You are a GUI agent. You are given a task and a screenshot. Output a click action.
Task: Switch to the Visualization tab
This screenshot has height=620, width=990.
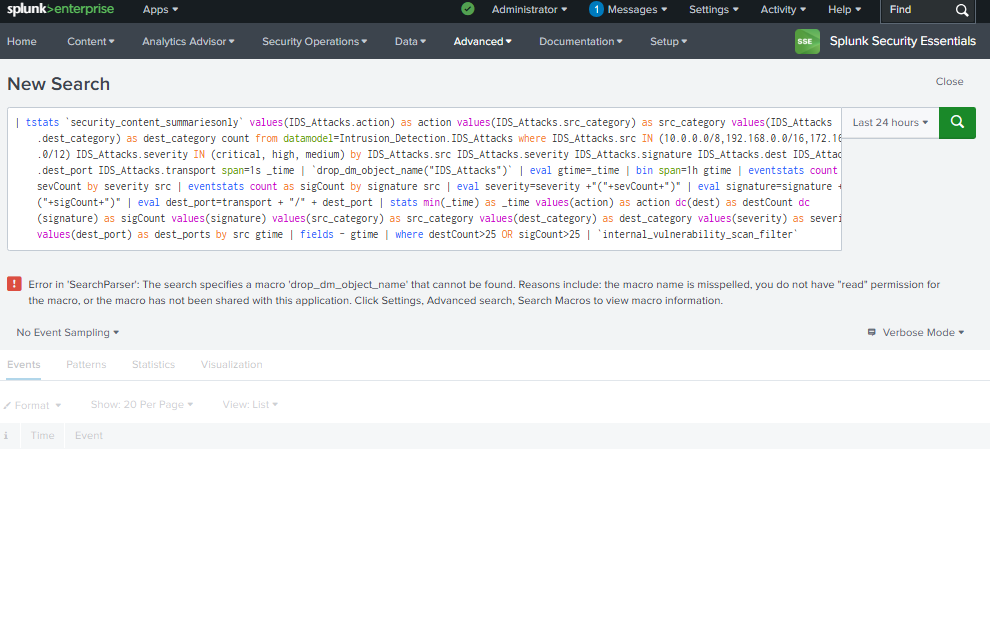pyautogui.click(x=231, y=364)
